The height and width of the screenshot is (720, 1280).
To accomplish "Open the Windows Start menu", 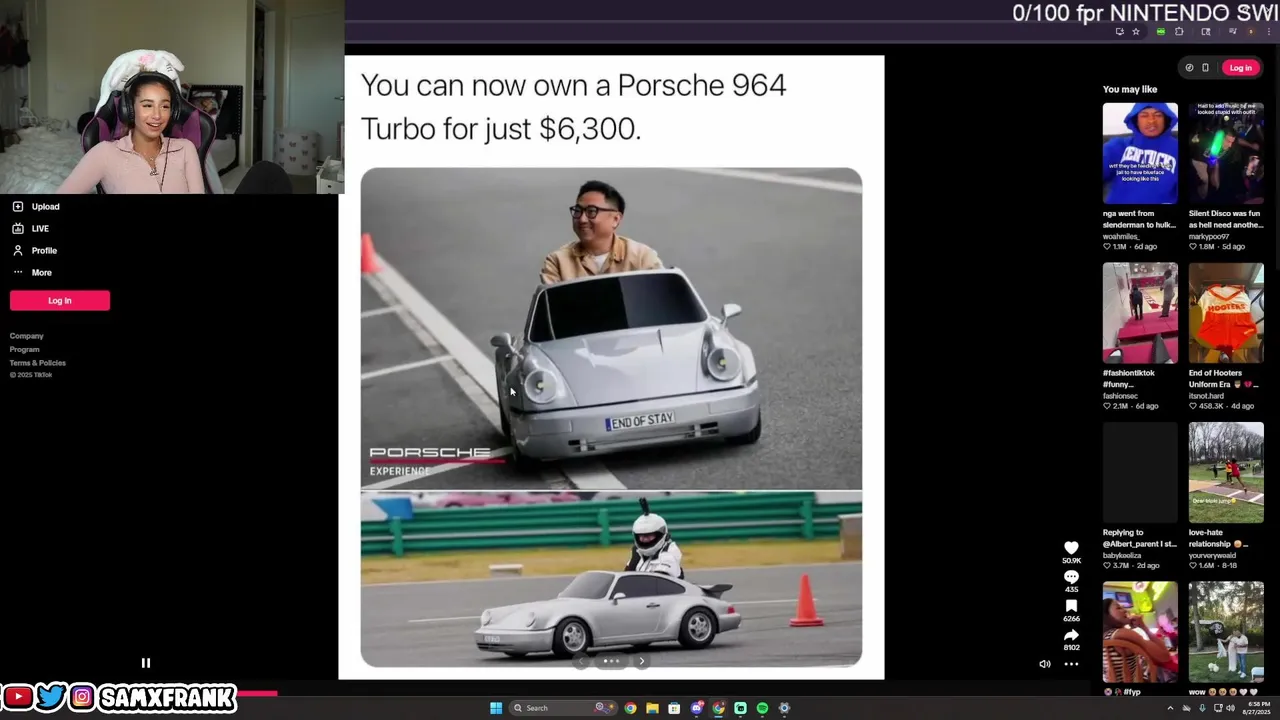I will coord(496,708).
